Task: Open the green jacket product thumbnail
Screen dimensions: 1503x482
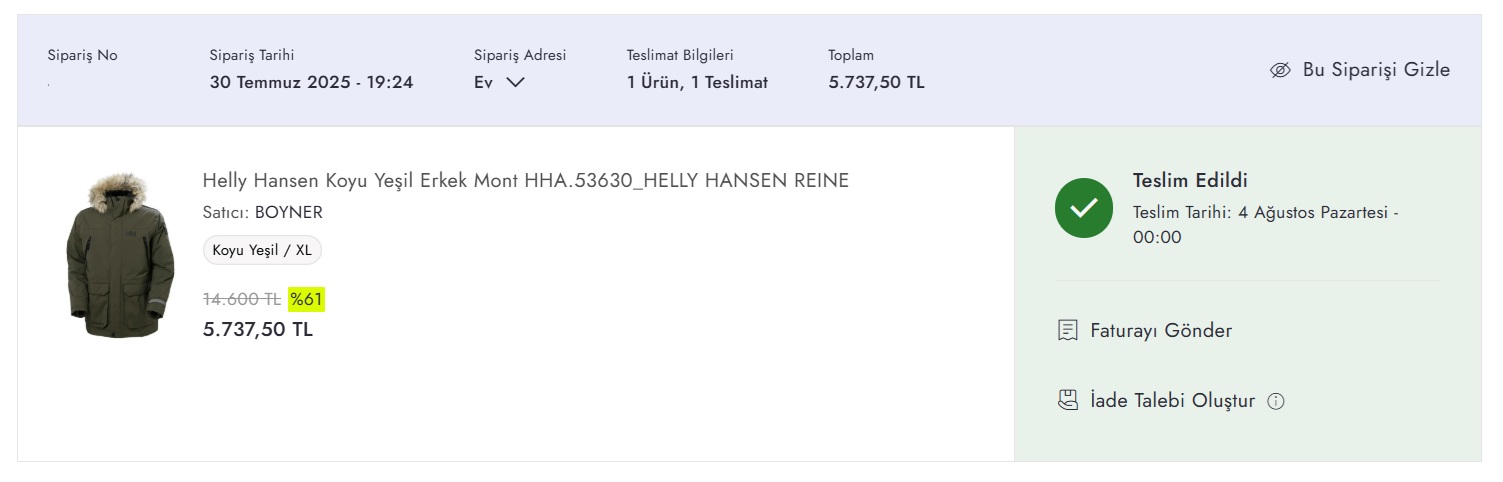Action: tap(120, 255)
